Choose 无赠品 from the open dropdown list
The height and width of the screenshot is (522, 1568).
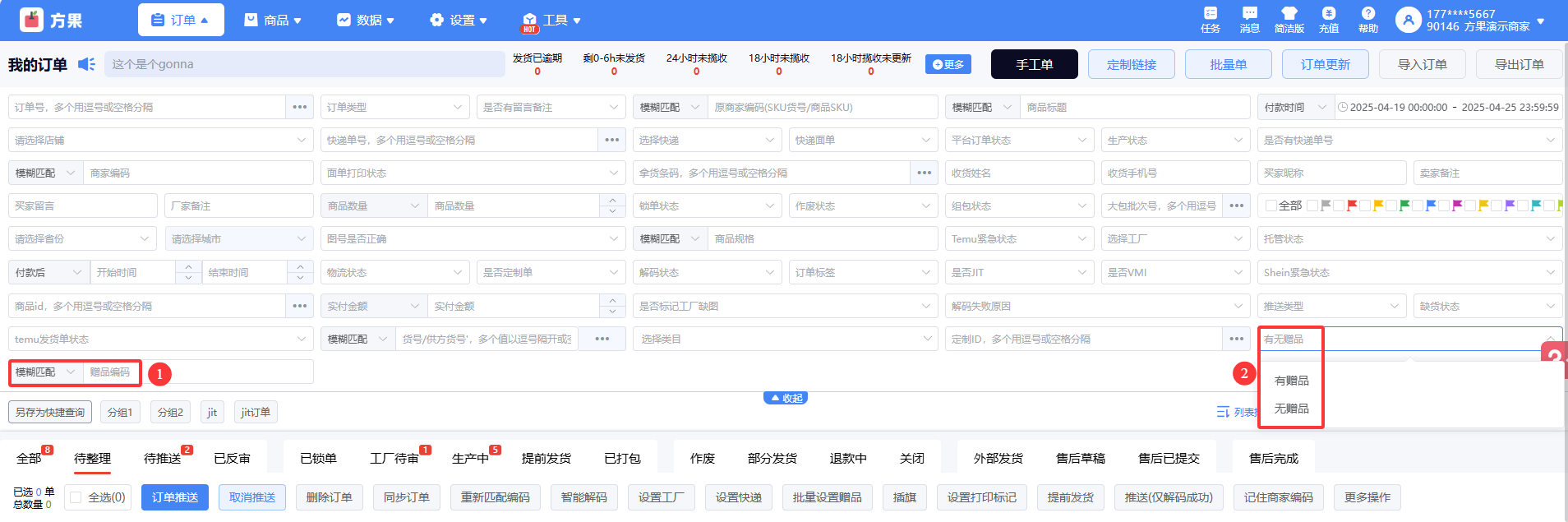pyautogui.click(x=1291, y=409)
